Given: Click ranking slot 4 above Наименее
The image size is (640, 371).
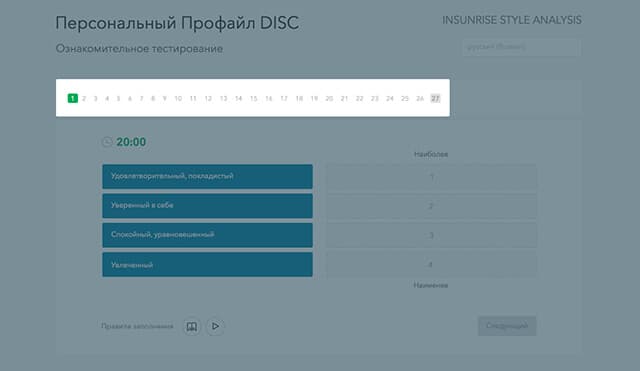Looking at the screenshot, I should point(431,265).
